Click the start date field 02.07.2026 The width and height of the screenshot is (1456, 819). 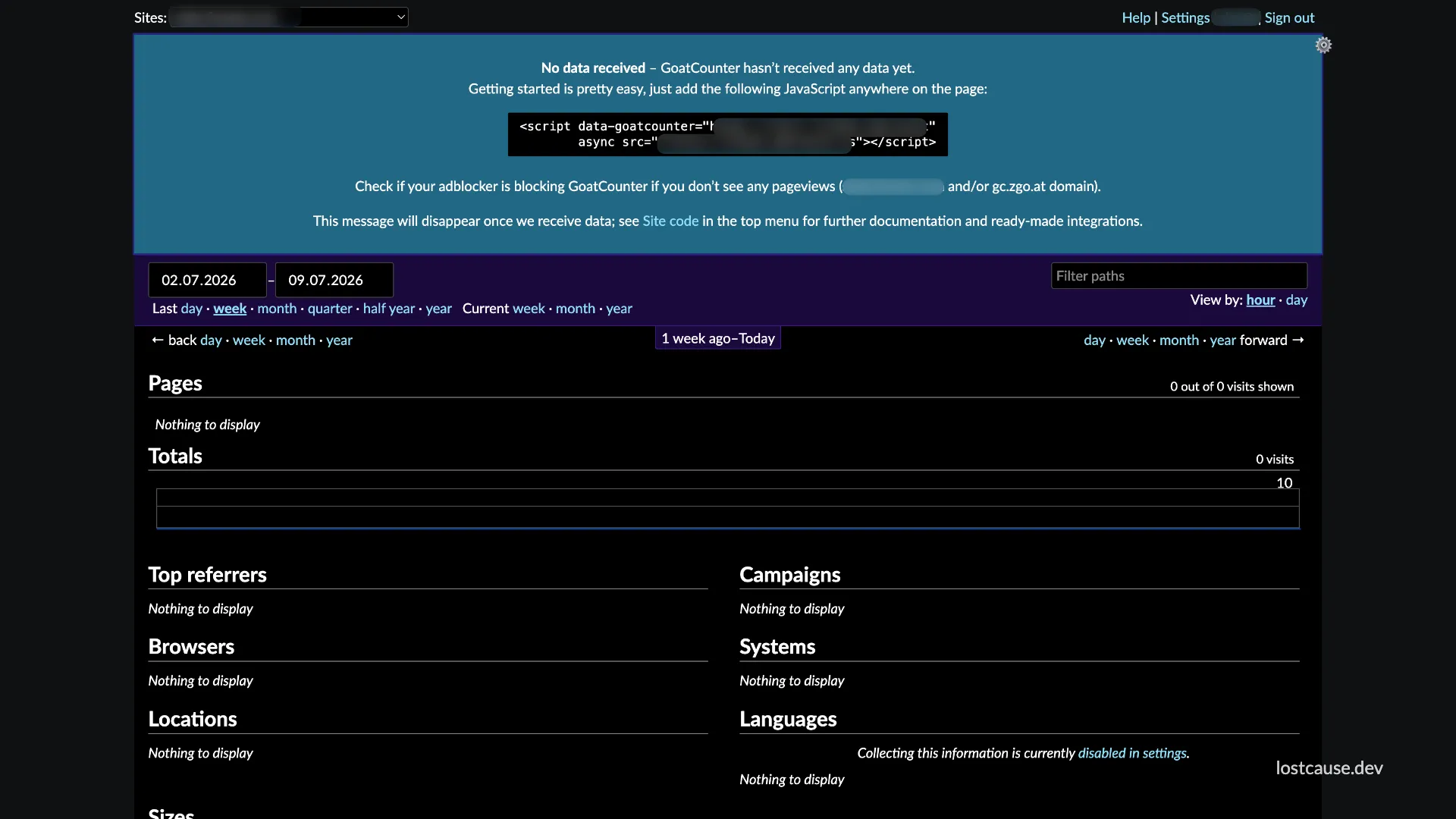click(207, 280)
